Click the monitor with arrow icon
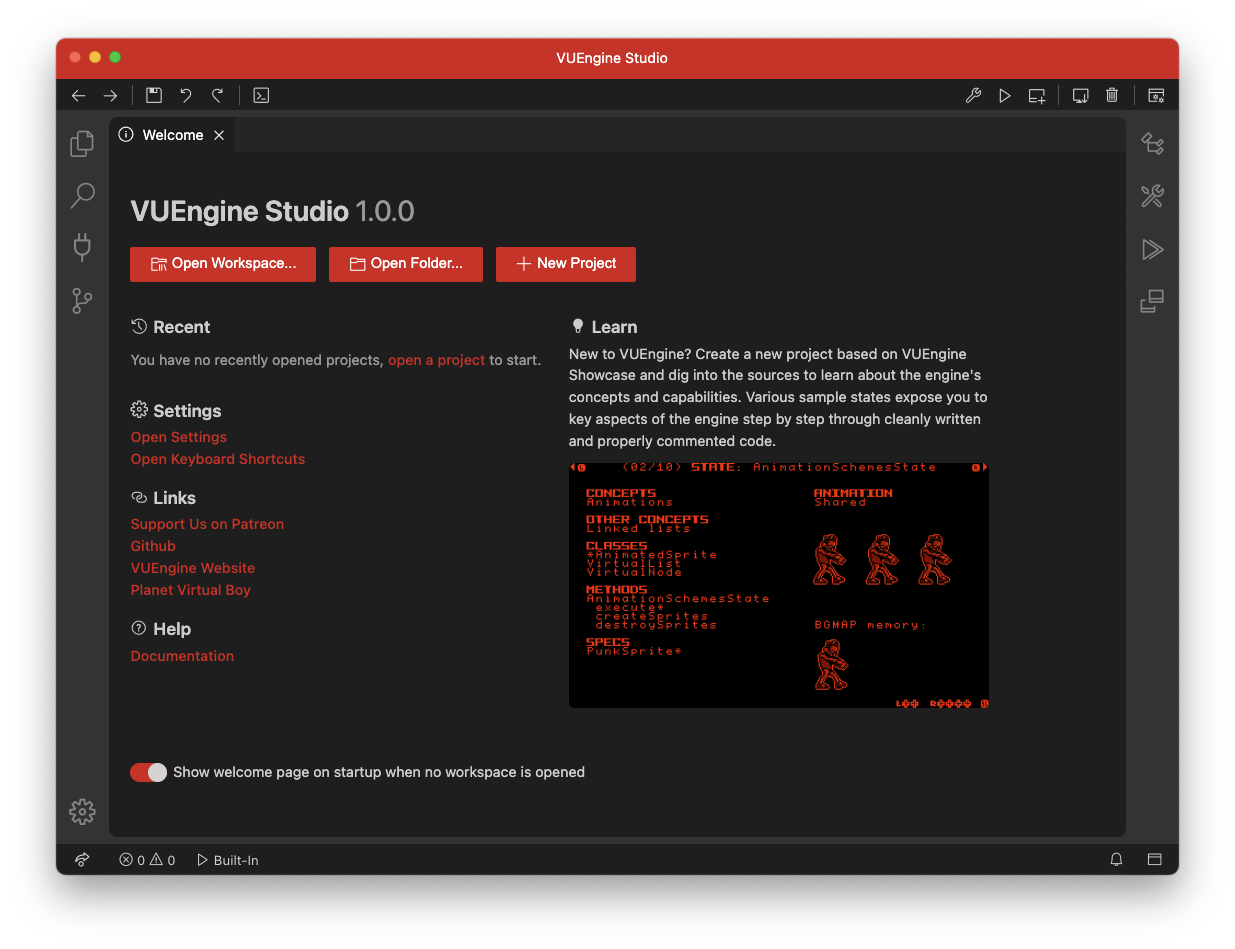Image resolution: width=1235 pixels, height=949 pixels. point(1080,96)
